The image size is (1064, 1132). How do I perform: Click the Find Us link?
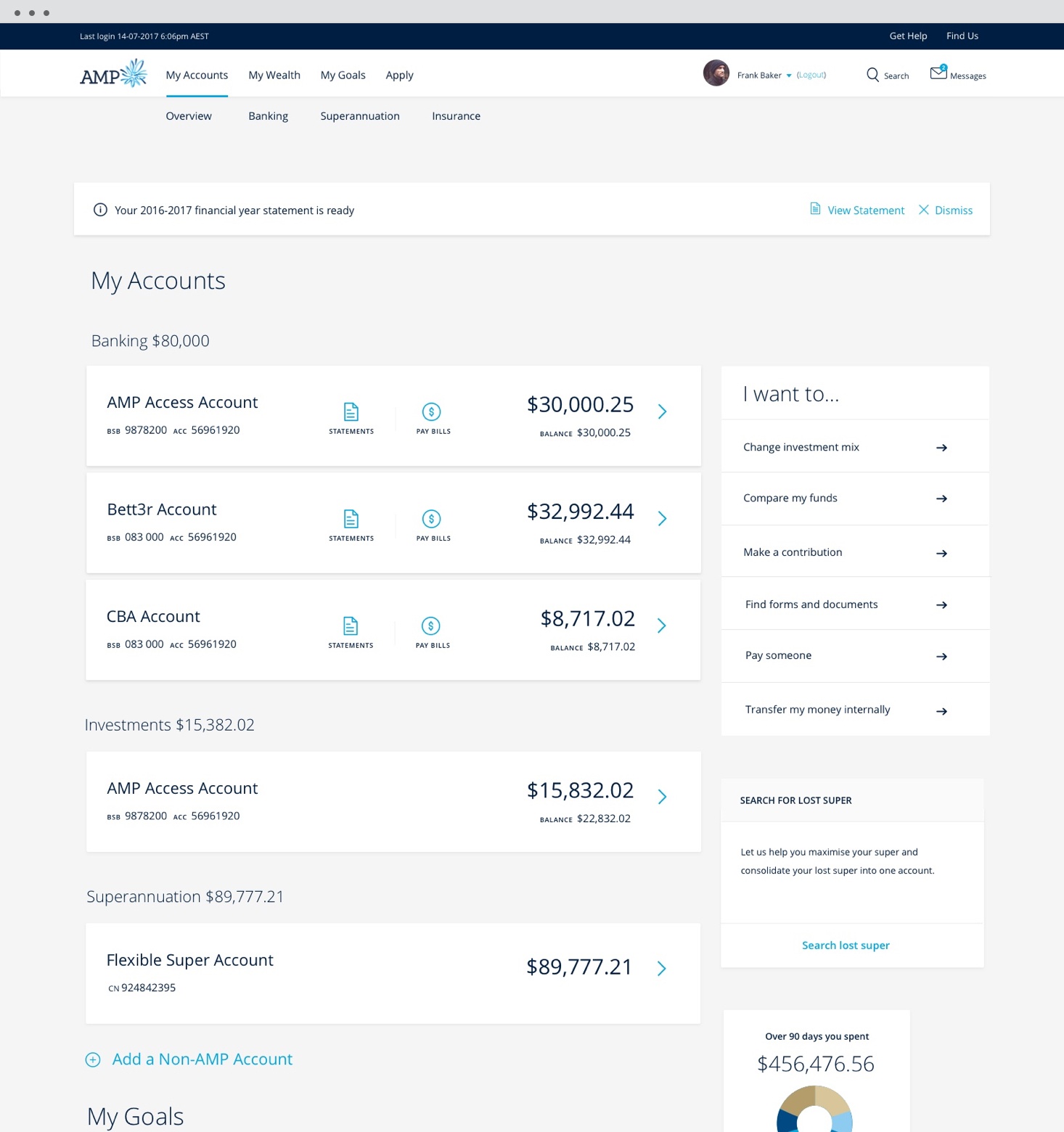962,36
